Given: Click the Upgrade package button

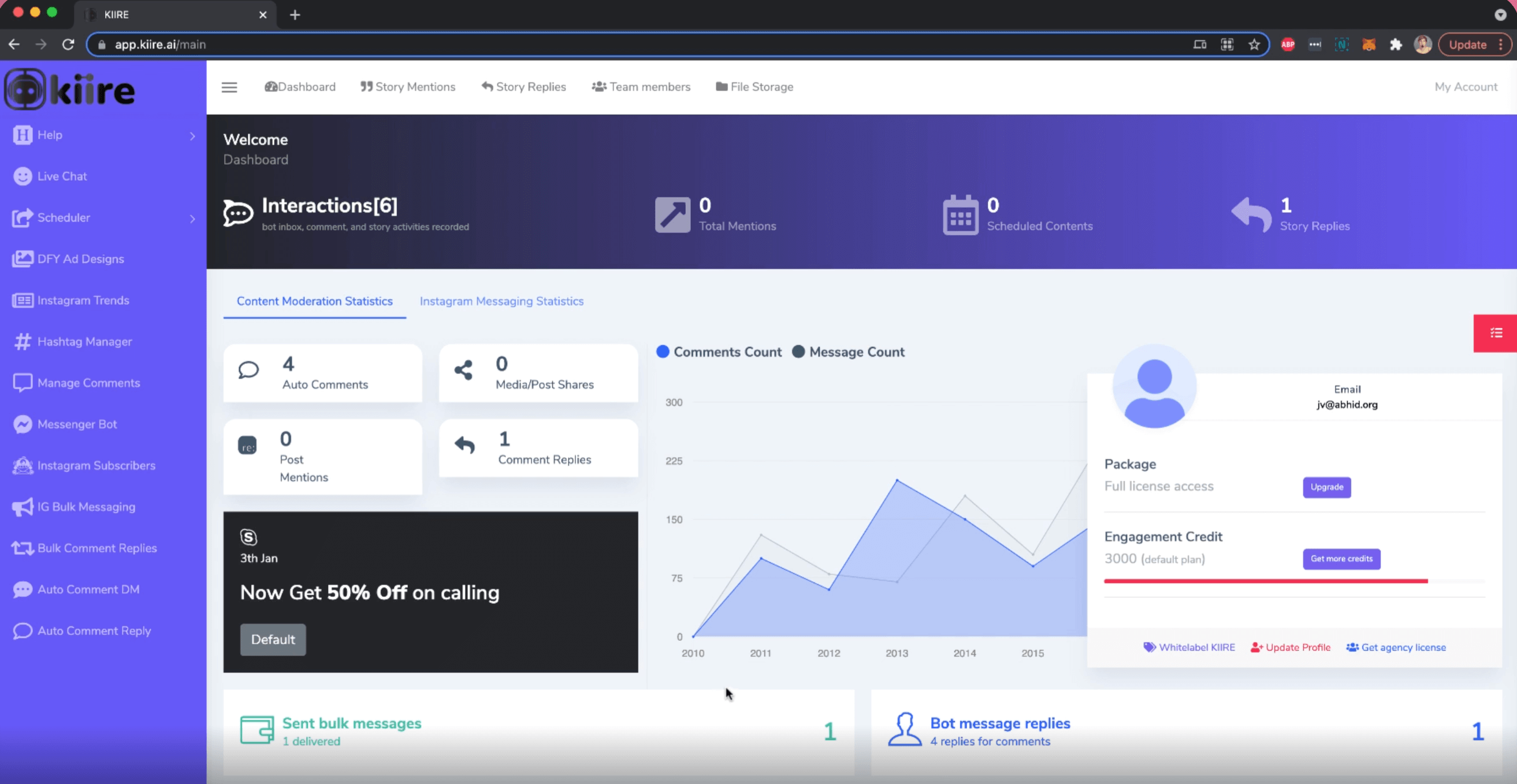Looking at the screenshot, I should click(1326, 486).
